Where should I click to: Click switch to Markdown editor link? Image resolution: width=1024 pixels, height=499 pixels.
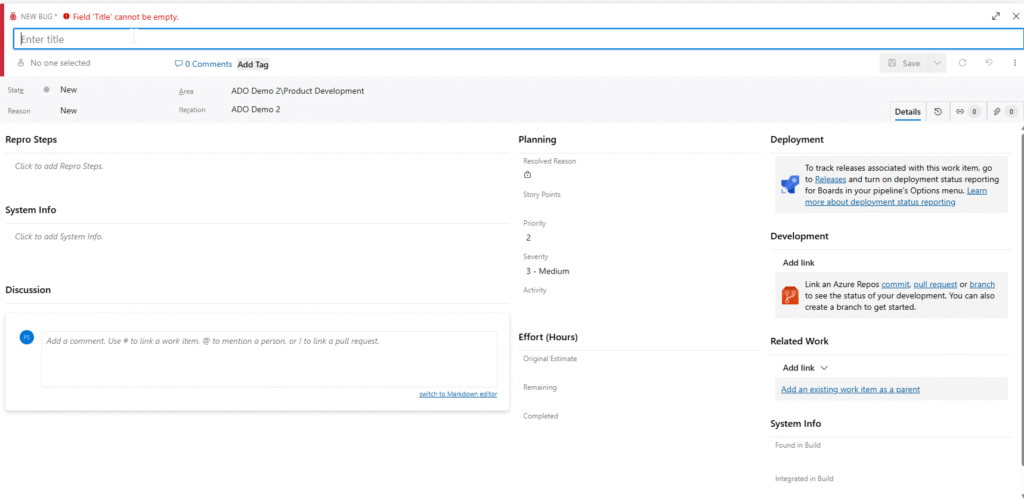pyautogui.click(x=457, y=394)
